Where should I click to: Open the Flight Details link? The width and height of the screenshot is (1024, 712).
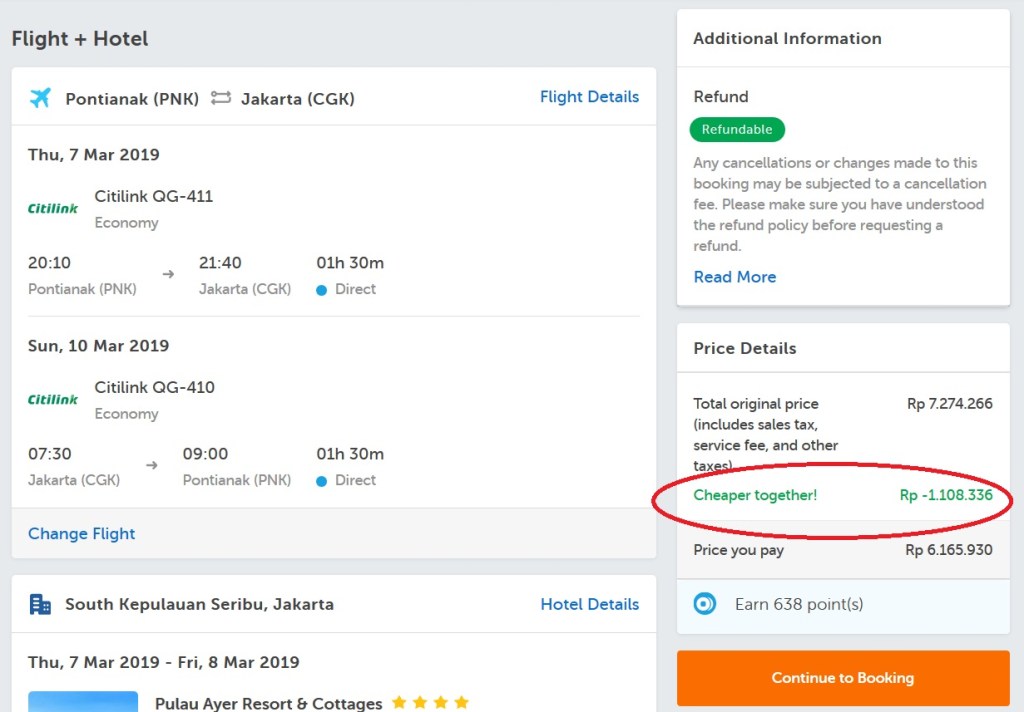pyautogui.click(x=589, y=97)
